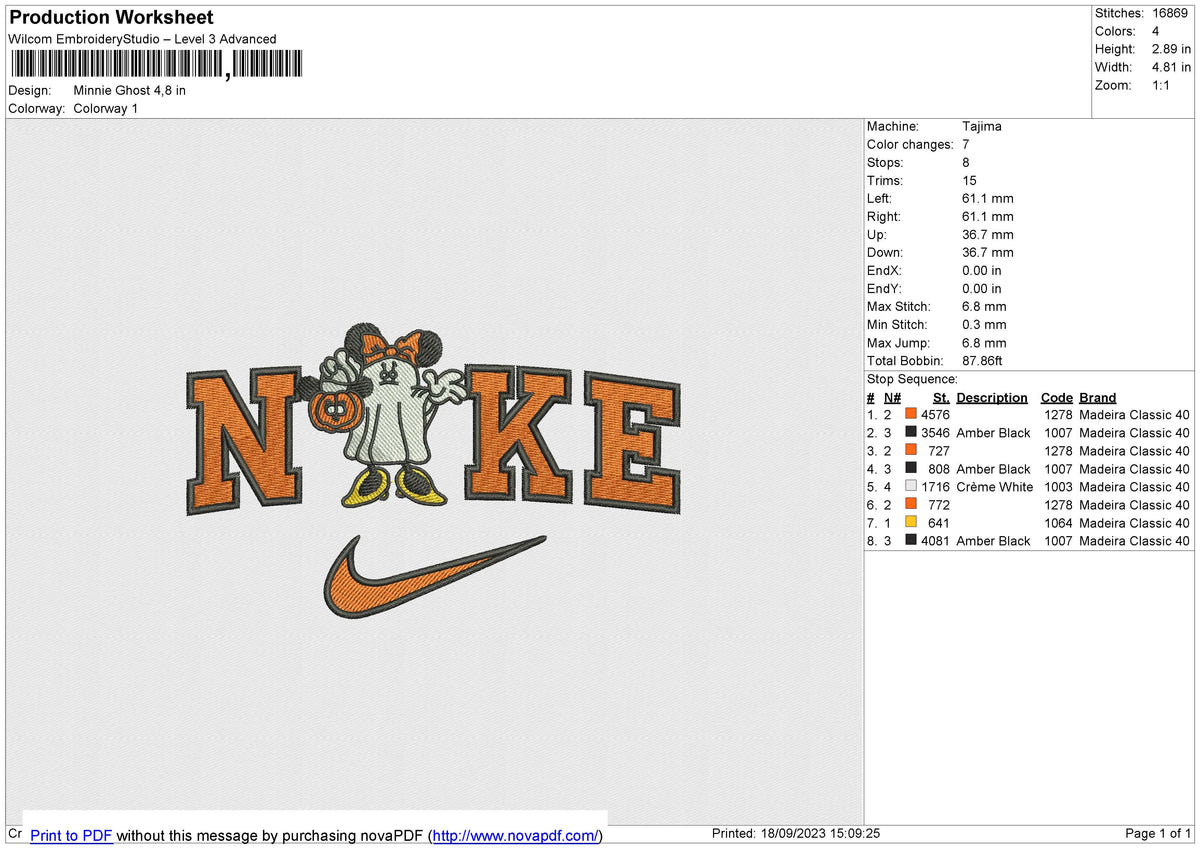Viewport: 1200px width, 848px height.
Task: Click the orange Nike swoosh in the preview
Action: 434,577
